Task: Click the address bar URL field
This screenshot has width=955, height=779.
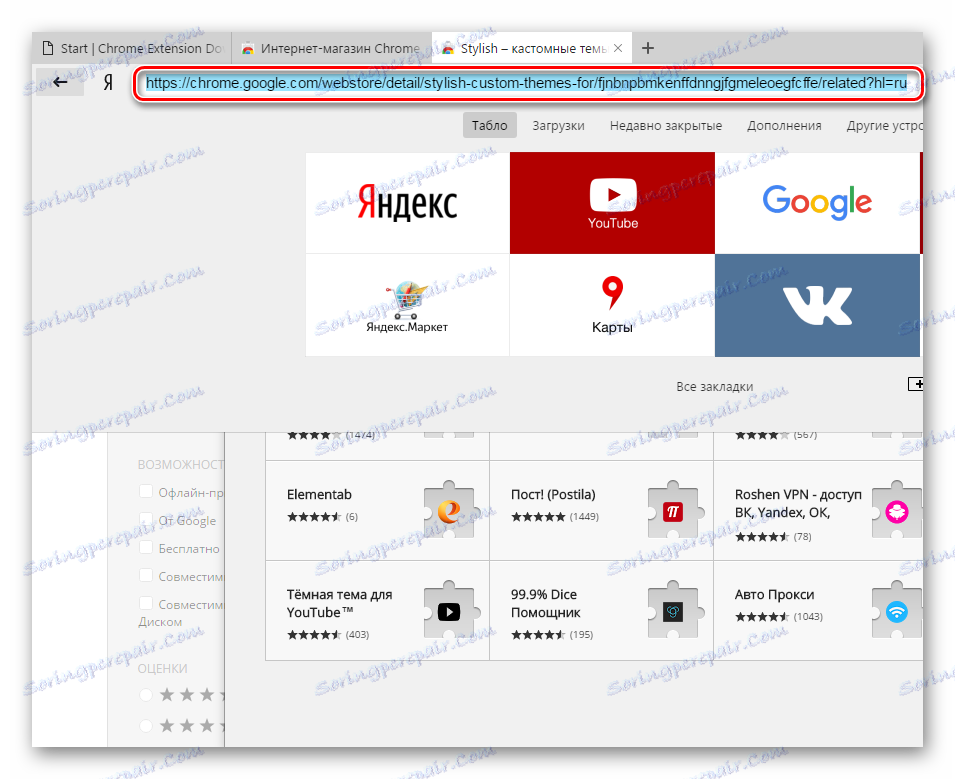Action: click(526, 83)
